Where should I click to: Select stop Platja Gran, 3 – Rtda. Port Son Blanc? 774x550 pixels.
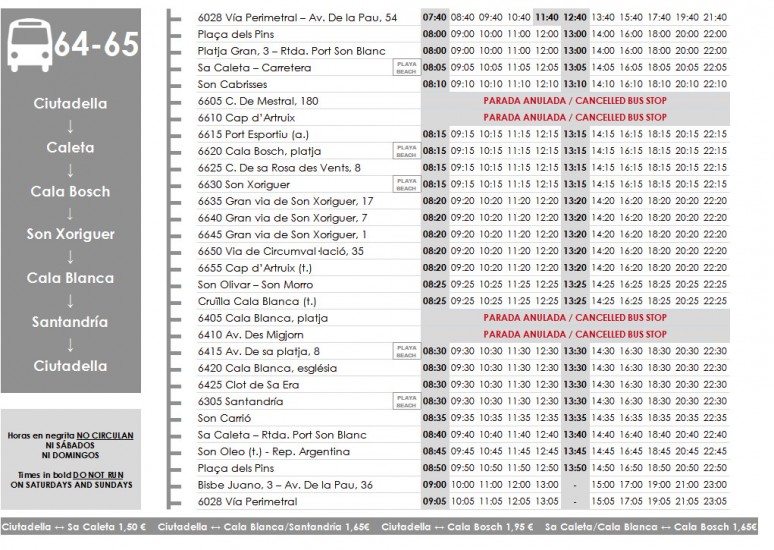click(x=291, y=51)
